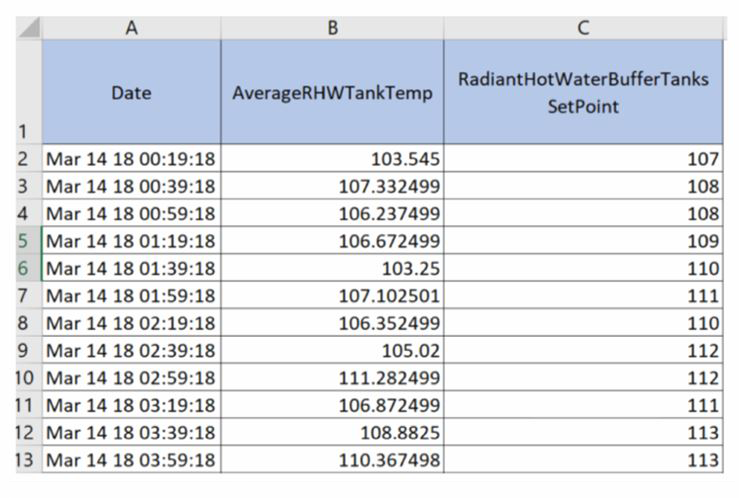The height and width of the screenshot is (498, 739).
Task: Select setpoint cell 111 in row 7
Action: (583, 295)
